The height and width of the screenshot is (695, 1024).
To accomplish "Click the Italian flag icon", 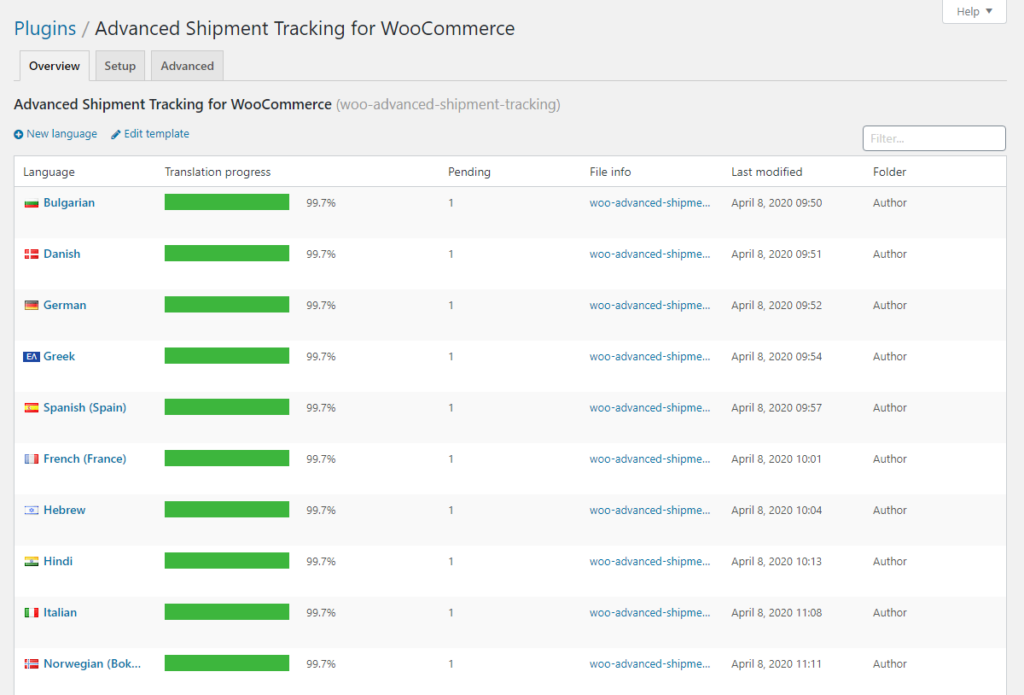I will pos(31,613).
